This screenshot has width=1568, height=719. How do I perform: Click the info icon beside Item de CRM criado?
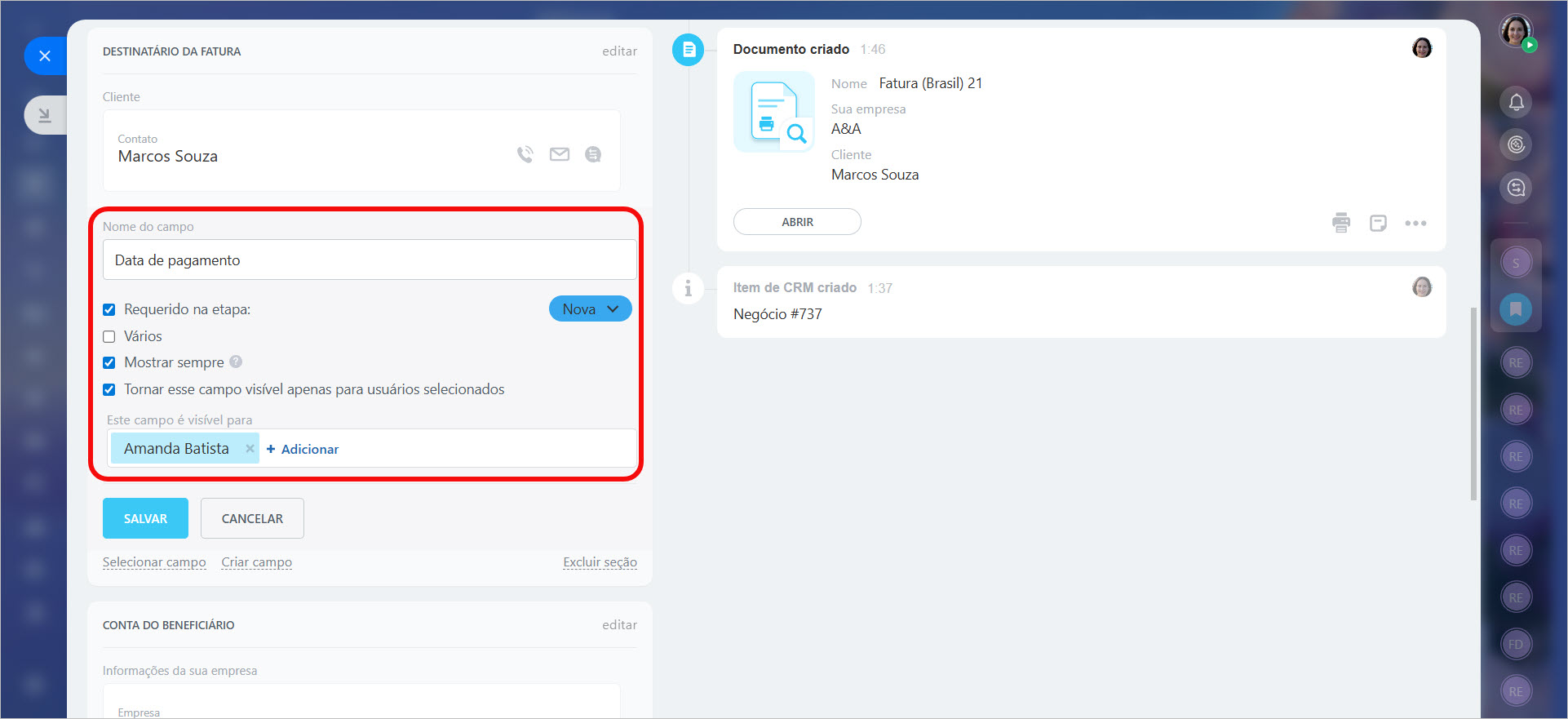pyautogui.click(x=688, y=288)
